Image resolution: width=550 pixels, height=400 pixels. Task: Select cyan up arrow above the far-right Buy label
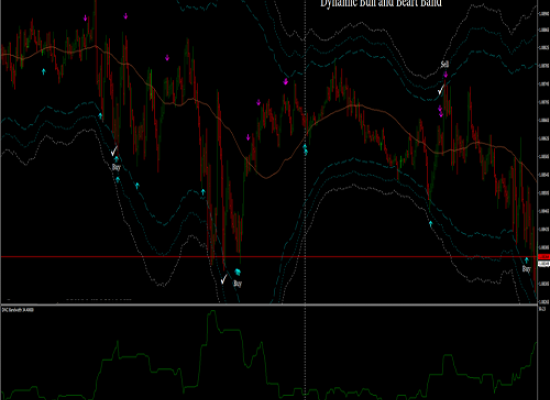coord(526,260)
